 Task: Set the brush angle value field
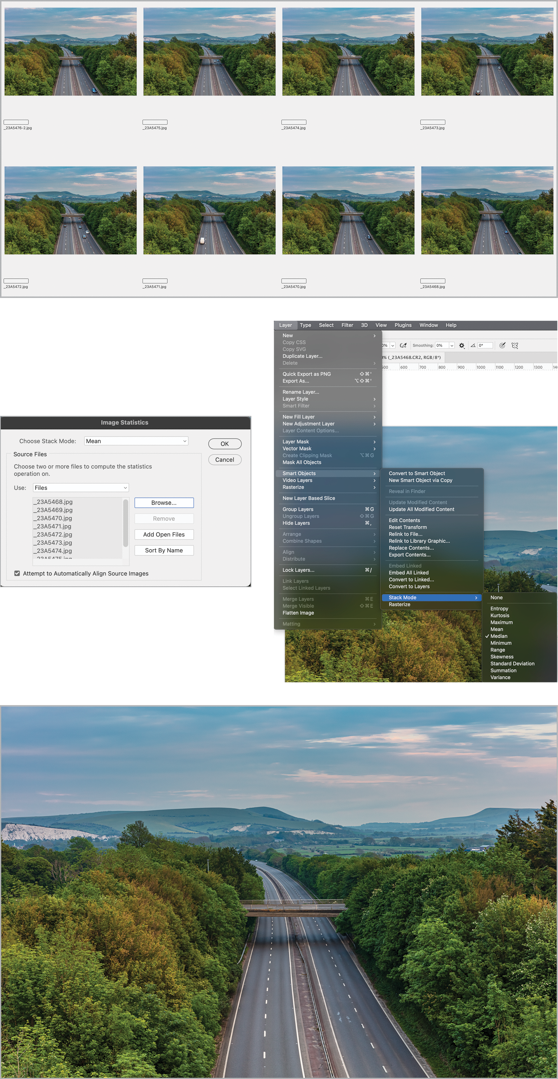pos(485,345)
